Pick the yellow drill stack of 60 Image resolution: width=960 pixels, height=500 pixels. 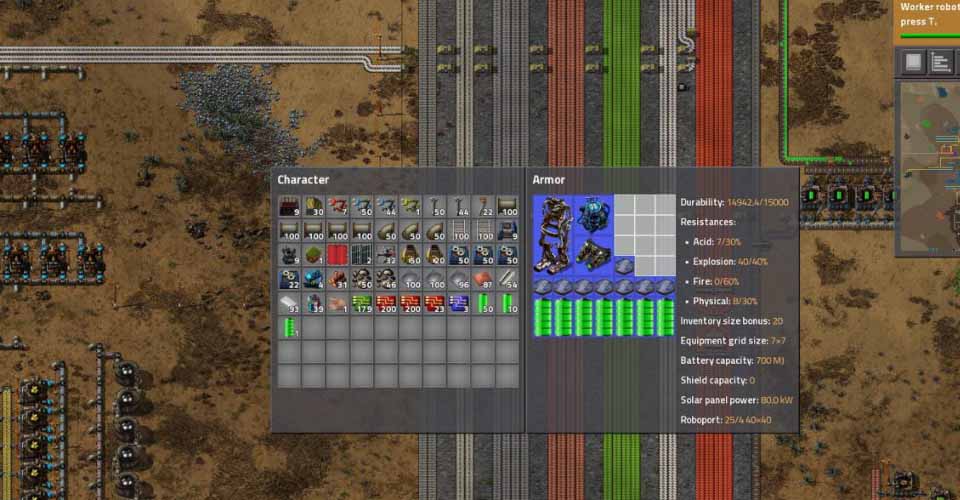(x=410, y=255)
